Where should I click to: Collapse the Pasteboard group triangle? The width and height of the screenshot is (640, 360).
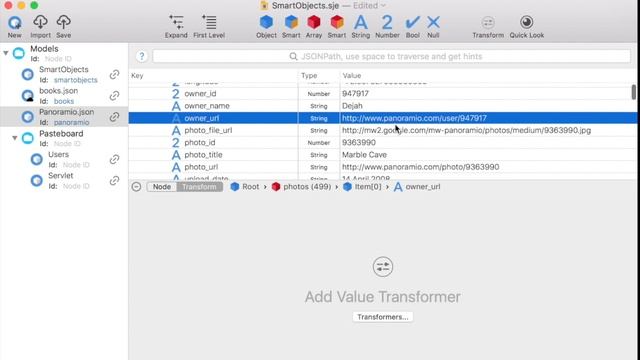click(15, 138)
